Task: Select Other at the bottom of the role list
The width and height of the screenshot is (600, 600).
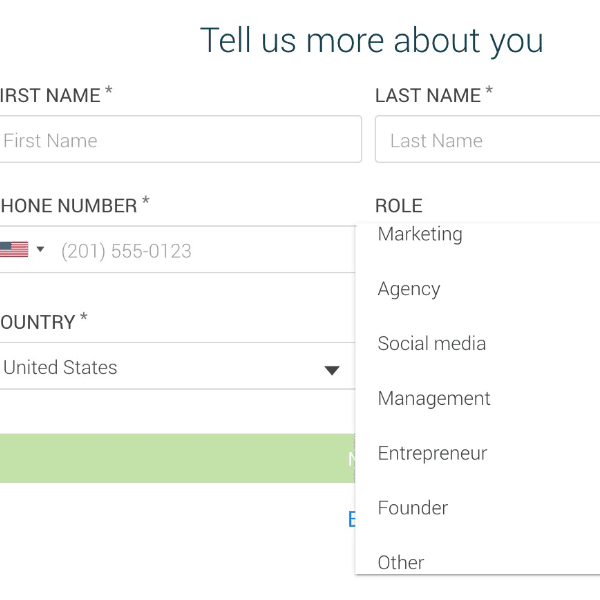Action: pos(401,562)
